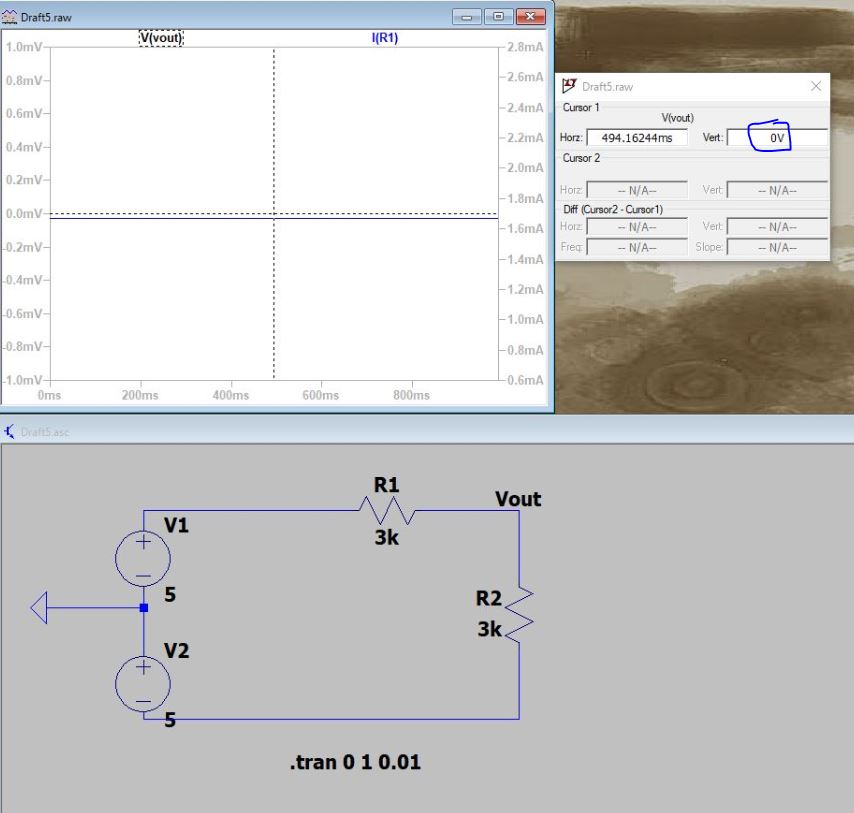Select the V2 voltage source symbol
Viewport: 854px width, 813px height.
pyautogui.click(x=143, y=683)
